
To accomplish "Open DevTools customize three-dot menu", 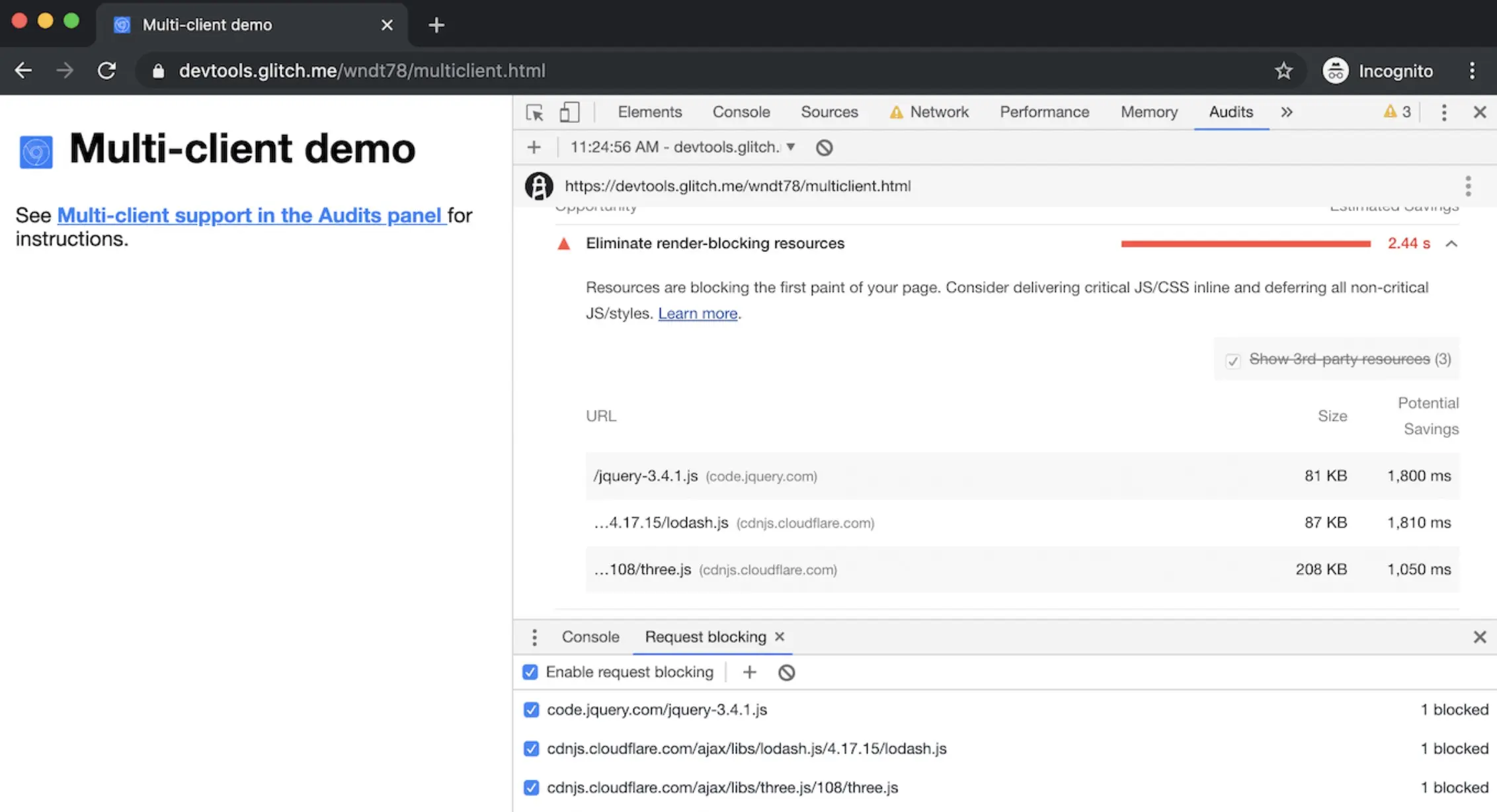I will click(x=1443, y=112).
